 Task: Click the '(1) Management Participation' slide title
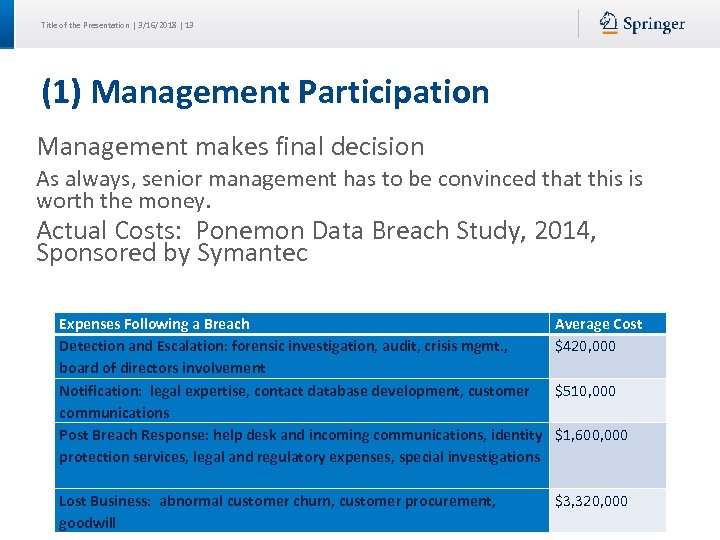[x=265, y=92]
